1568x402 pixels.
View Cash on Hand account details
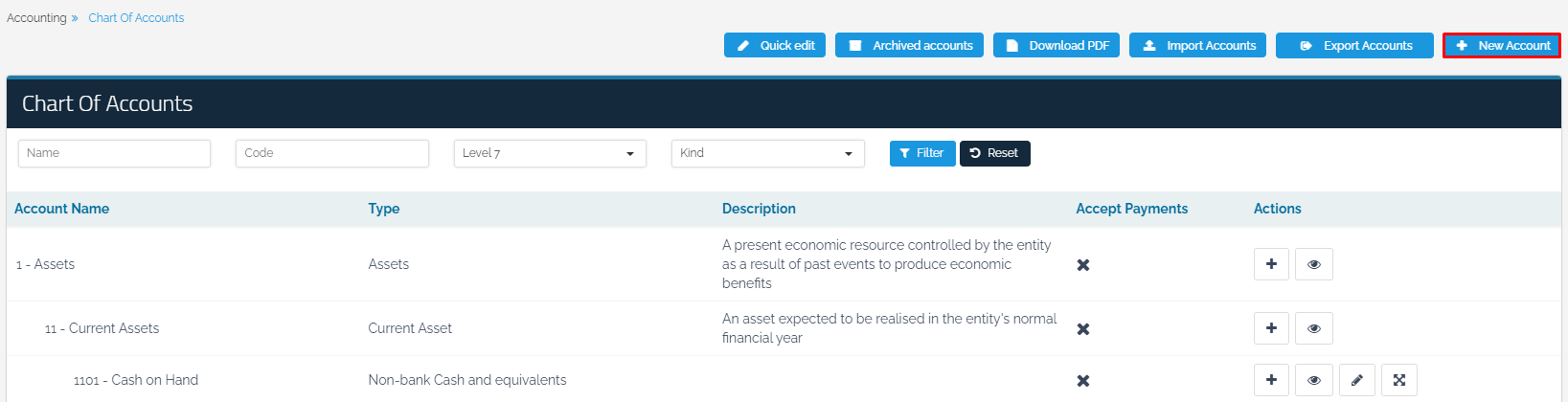point(1313,380)
